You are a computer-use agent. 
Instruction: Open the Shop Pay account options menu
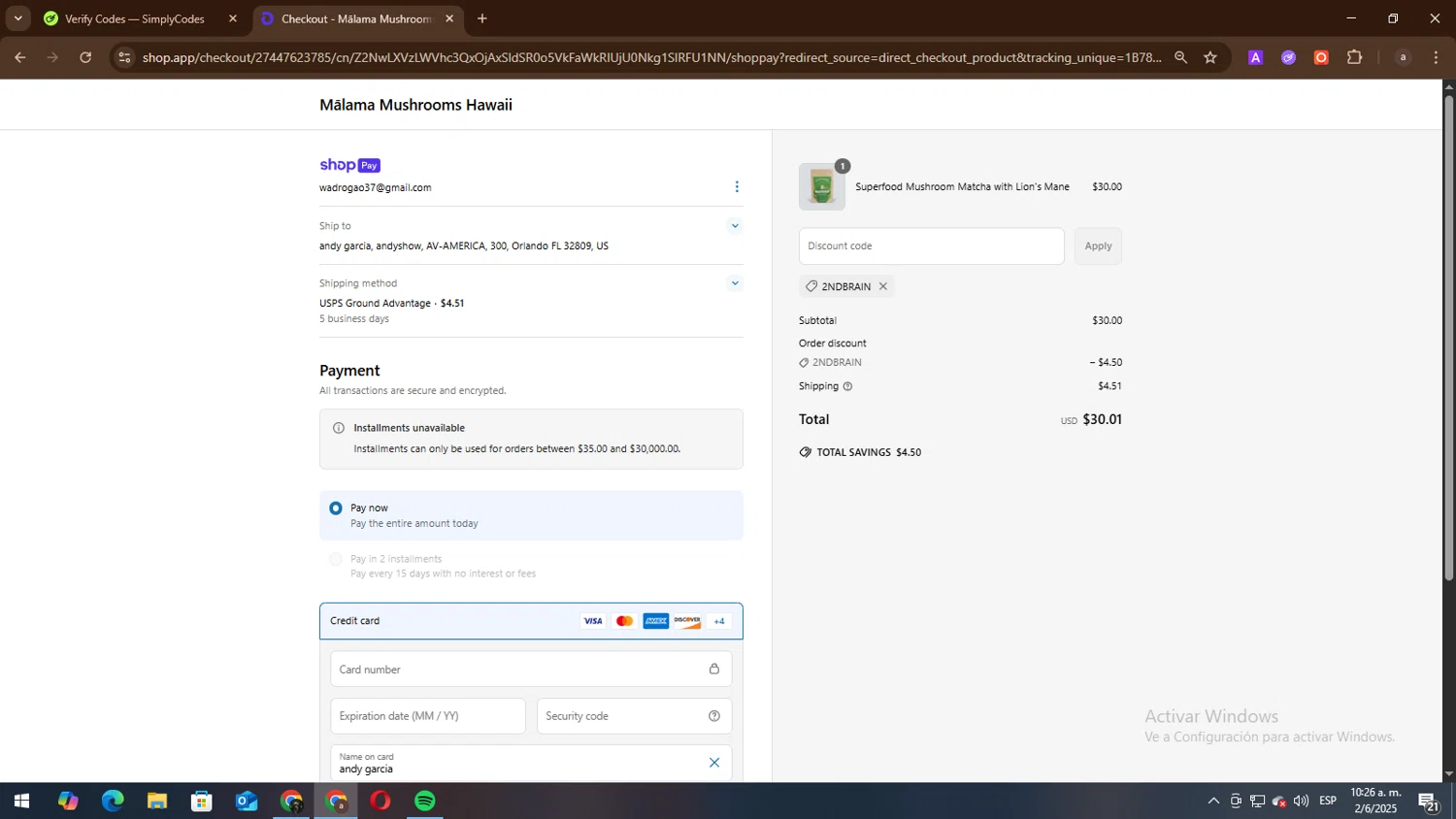(736, 187)
